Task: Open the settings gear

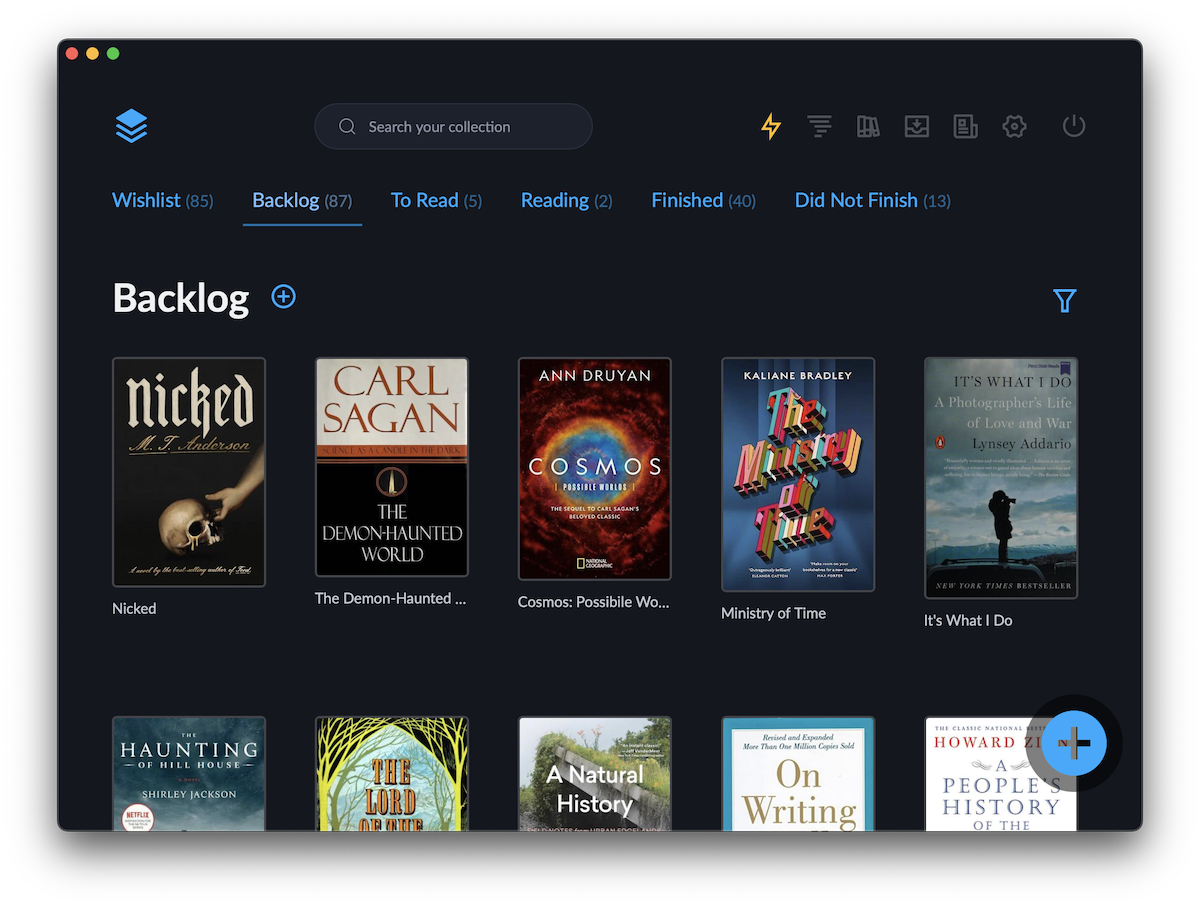Action: [x=1014, y=126]
